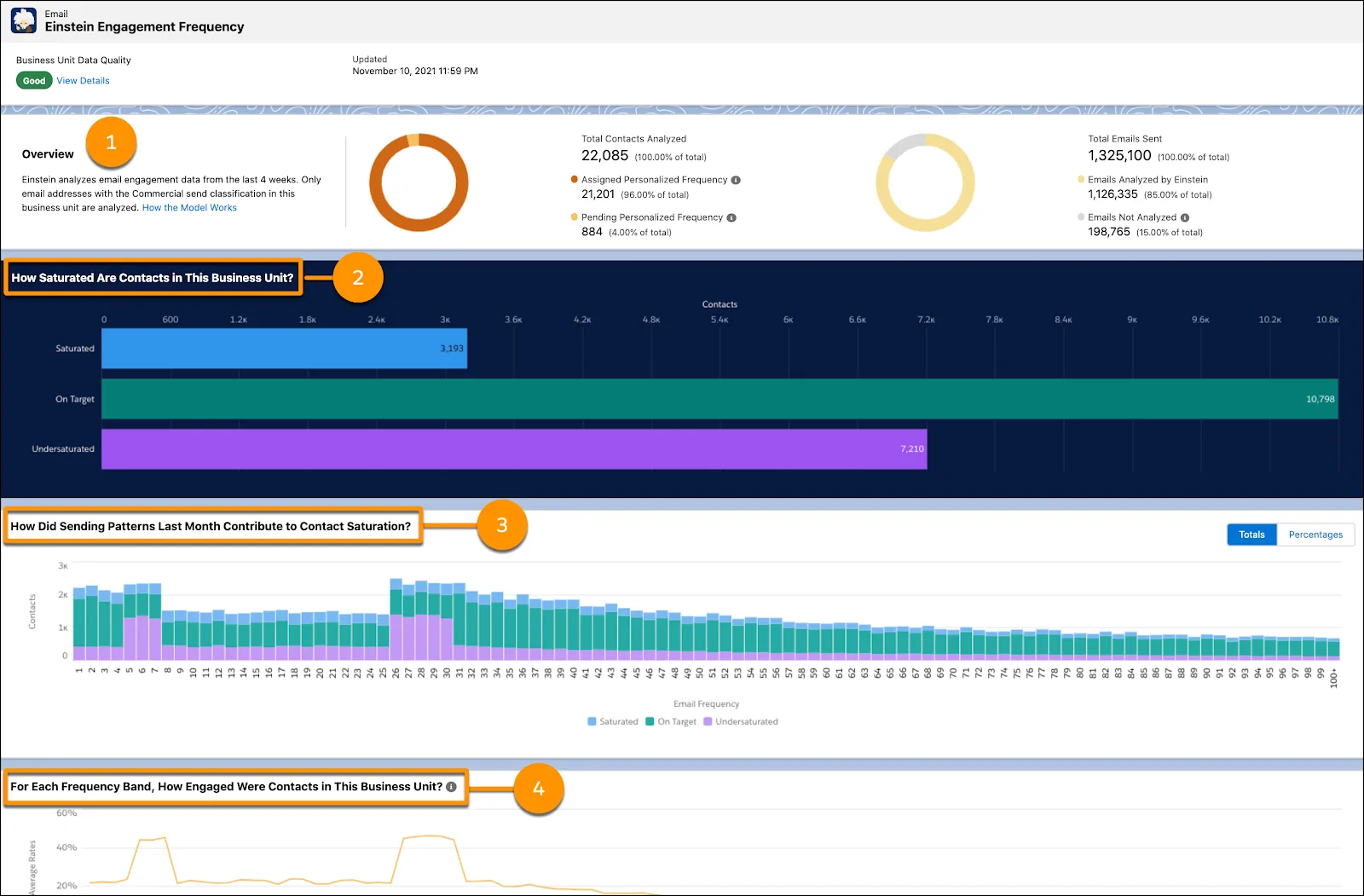
Task: Open info icon beside Pending Personalized Frequency
Action: click(x=731, y=217)
